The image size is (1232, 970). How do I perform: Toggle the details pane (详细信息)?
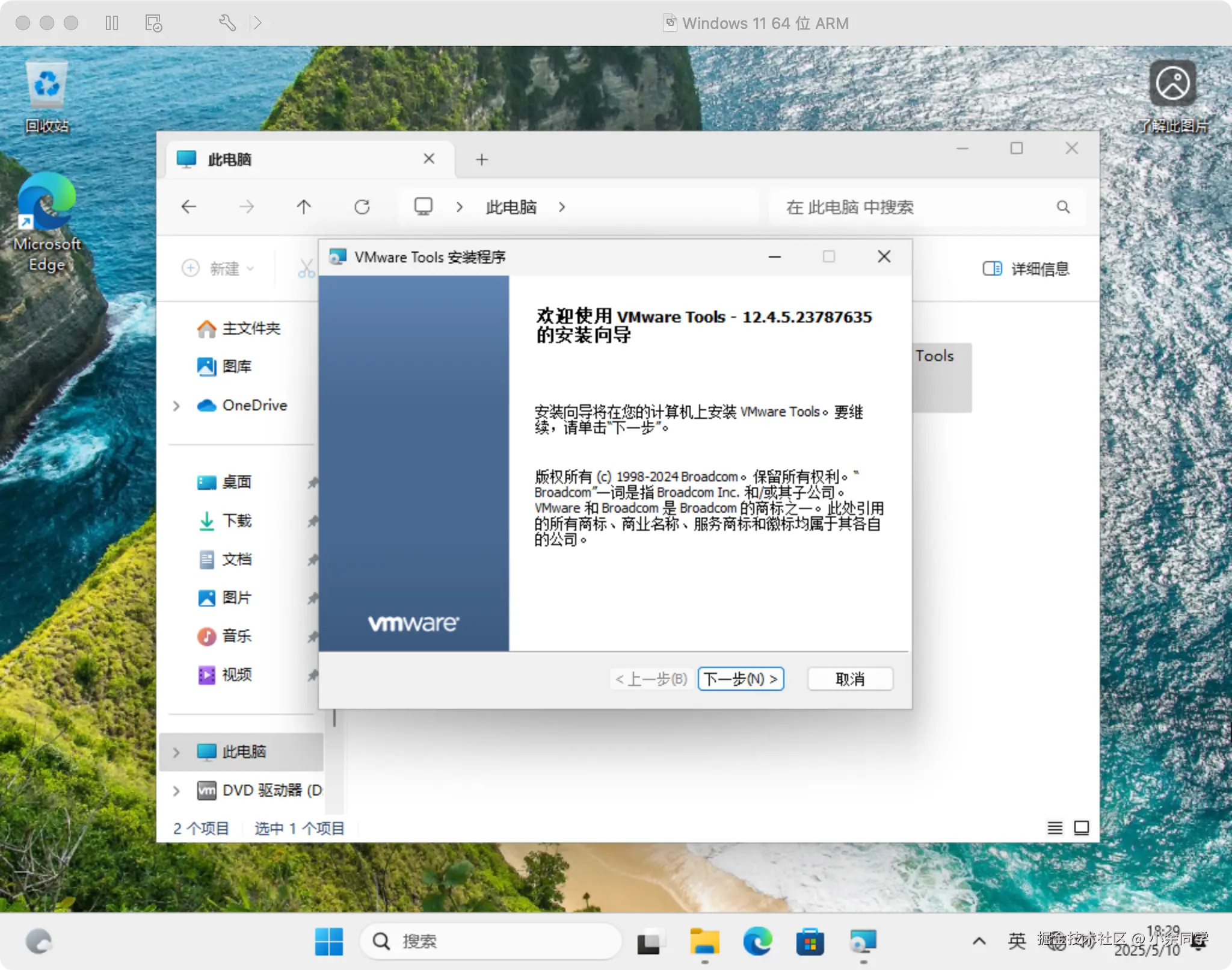[1026, 268]
